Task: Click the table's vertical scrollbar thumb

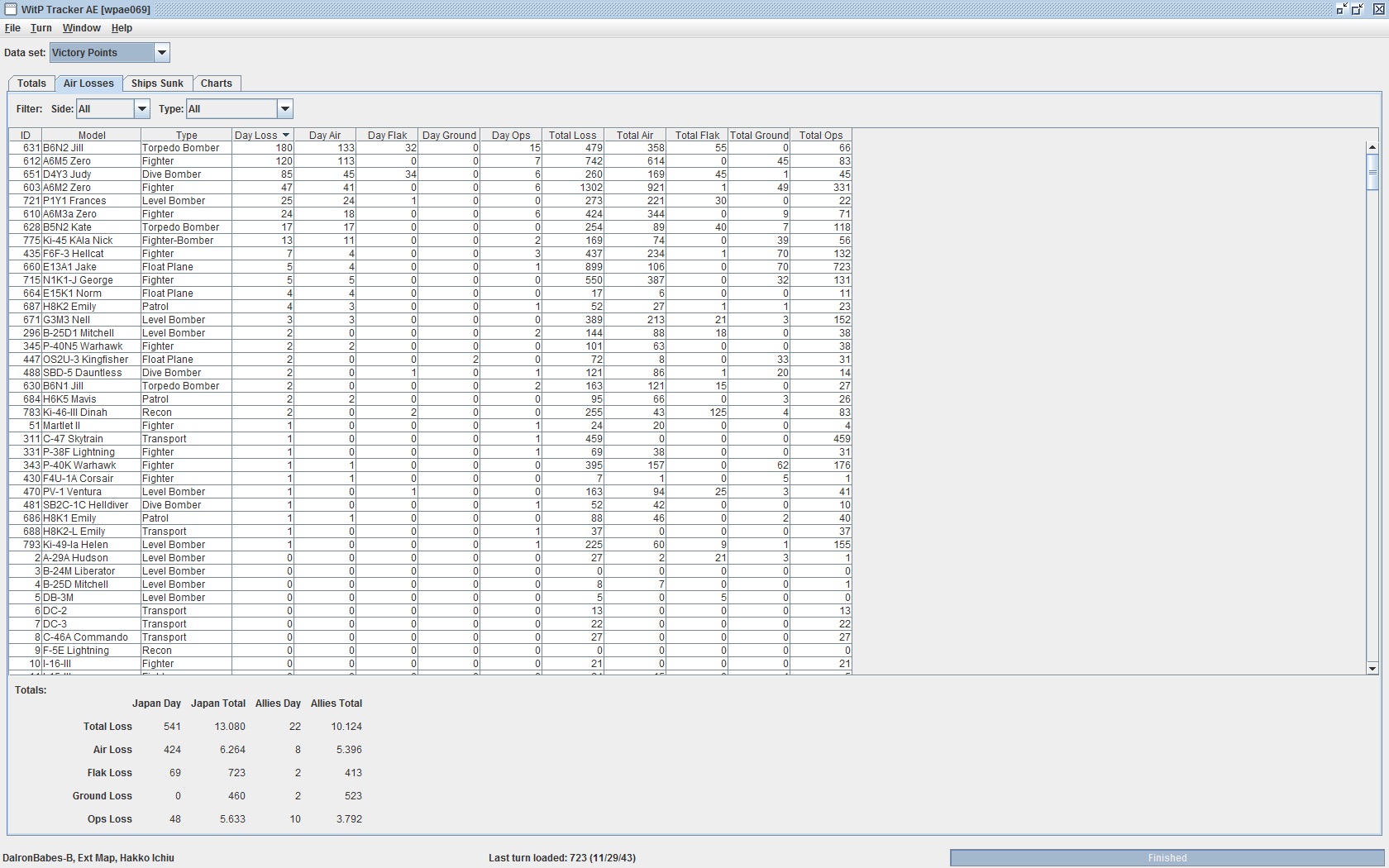Action: coord(1372,173)
